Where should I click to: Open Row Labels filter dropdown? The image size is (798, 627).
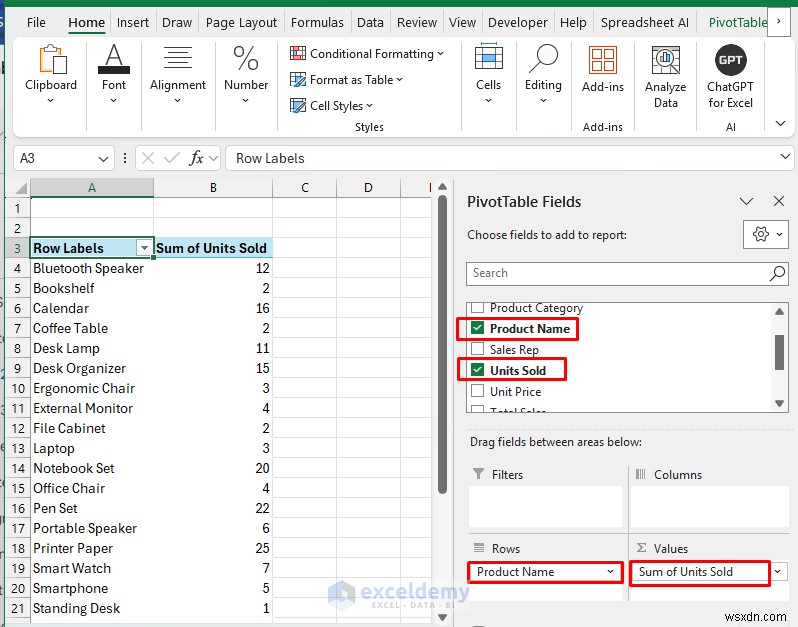click(x=145, y=248)
